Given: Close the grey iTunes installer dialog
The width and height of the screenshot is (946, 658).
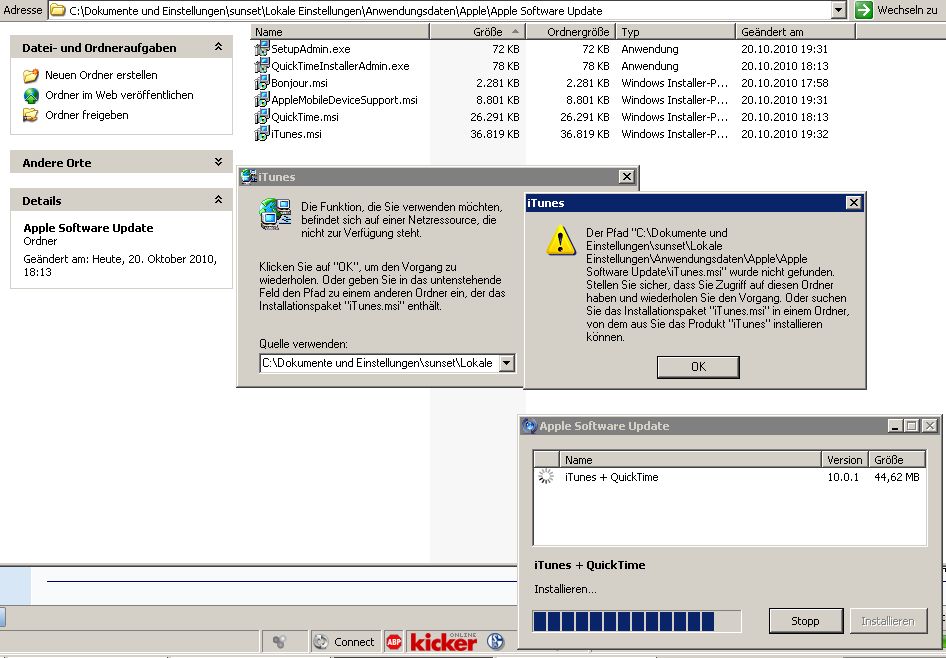Looking at the screenshot, I should point(626,176).
